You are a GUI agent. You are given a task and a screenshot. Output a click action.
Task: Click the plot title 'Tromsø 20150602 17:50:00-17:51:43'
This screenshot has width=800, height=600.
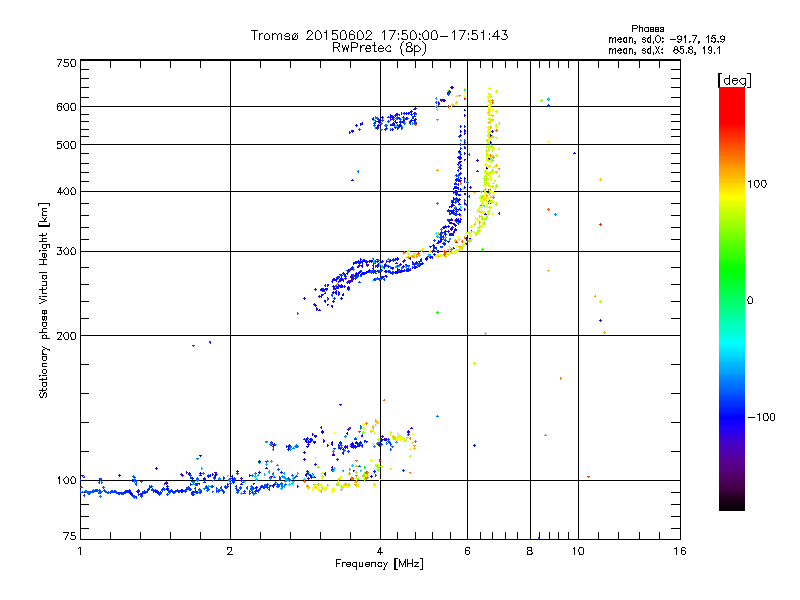point(379,36)
